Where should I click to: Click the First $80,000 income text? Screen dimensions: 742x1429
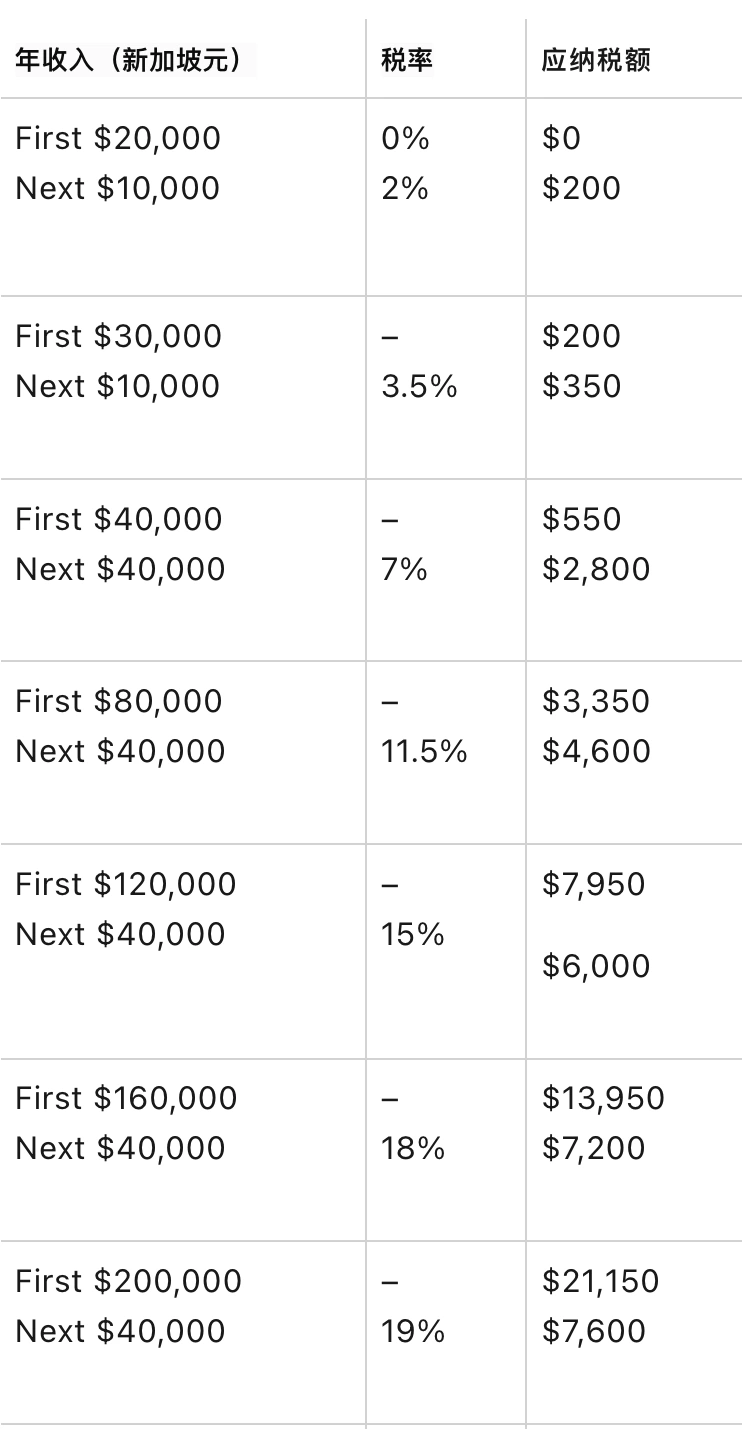pyautogui.click(x=118, y=701)
